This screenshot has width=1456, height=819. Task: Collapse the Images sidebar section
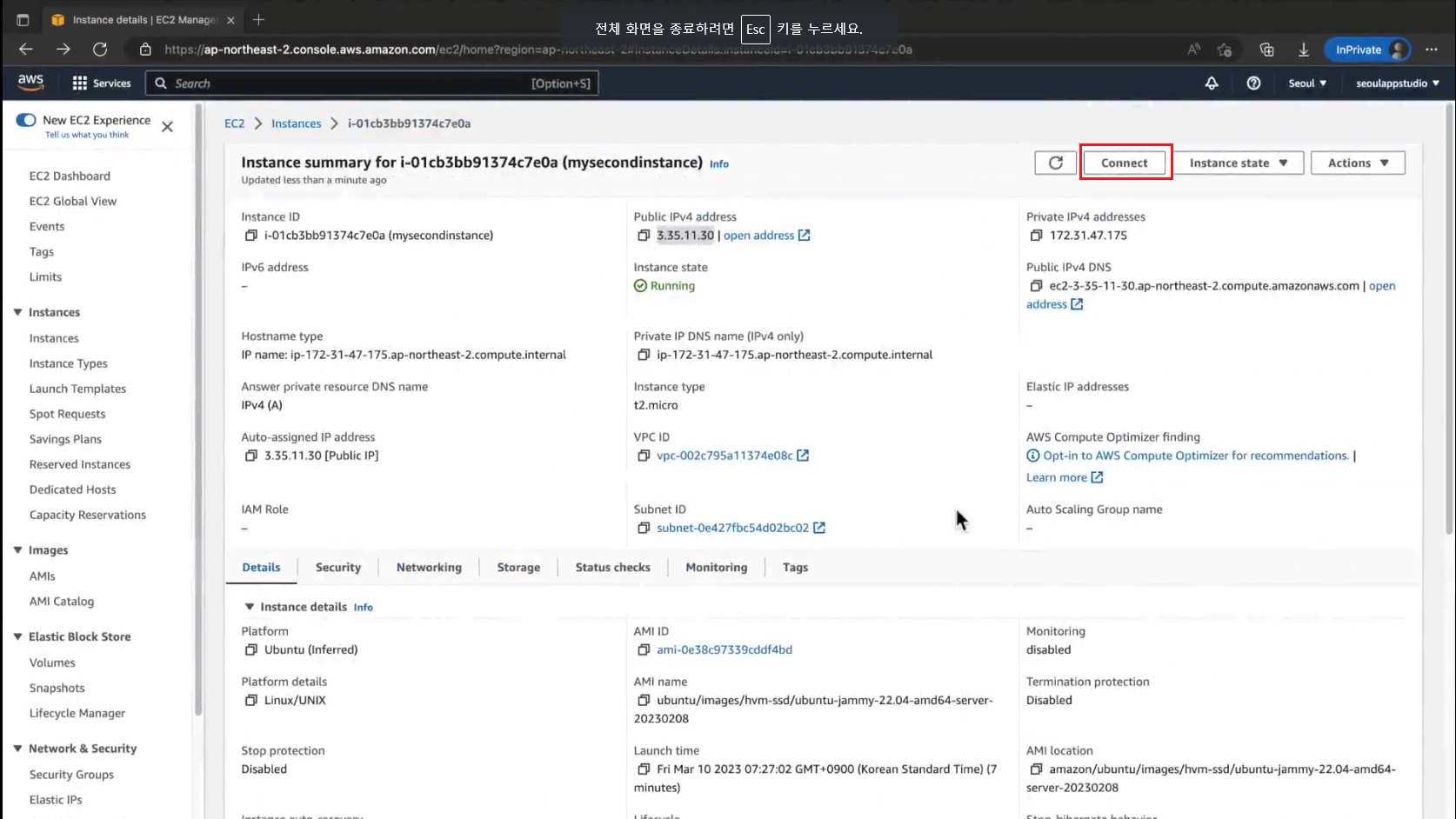click(17, 550)
